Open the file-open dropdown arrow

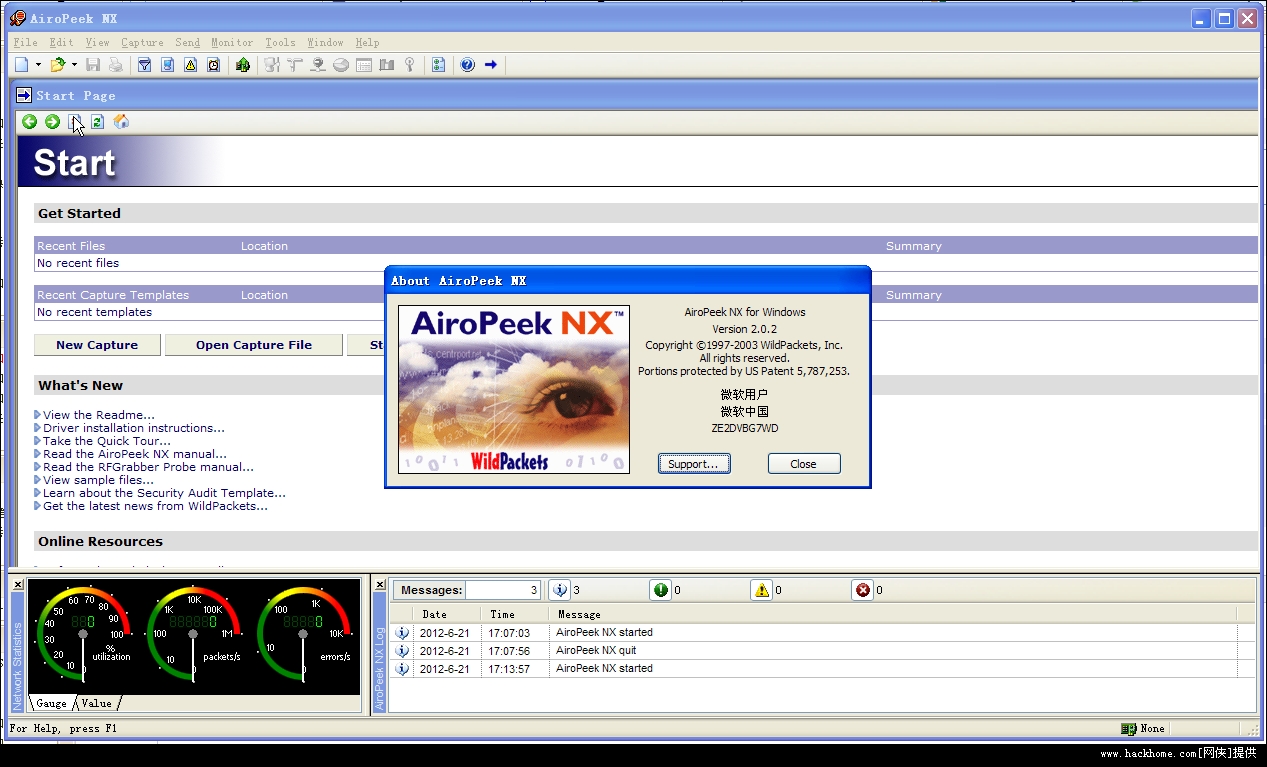point(73,65)
